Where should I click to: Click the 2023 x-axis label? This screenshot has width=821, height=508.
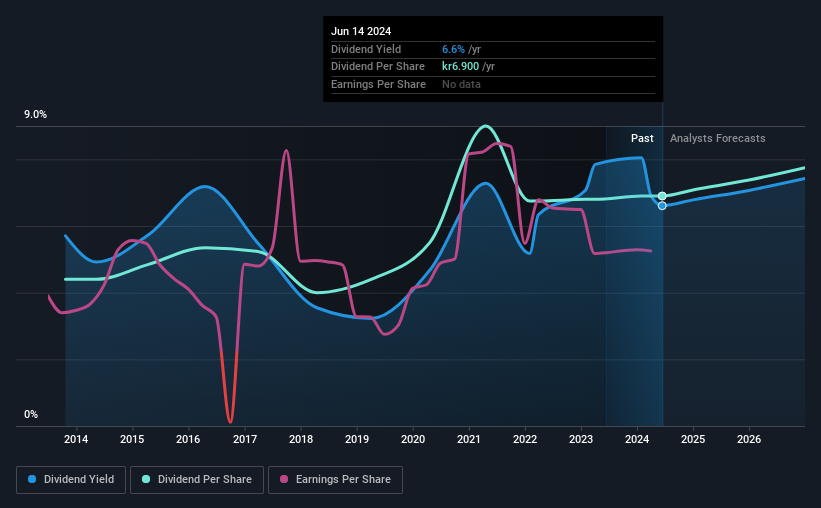tap(581, 439)
